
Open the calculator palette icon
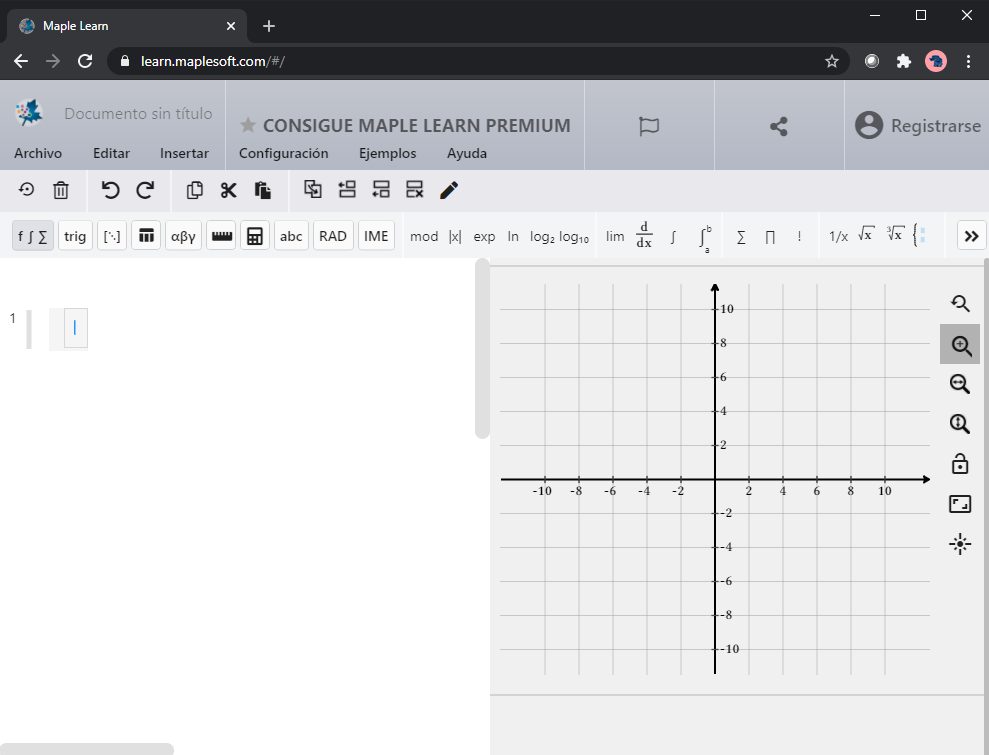pyautogui.click(x=255, y=236)
